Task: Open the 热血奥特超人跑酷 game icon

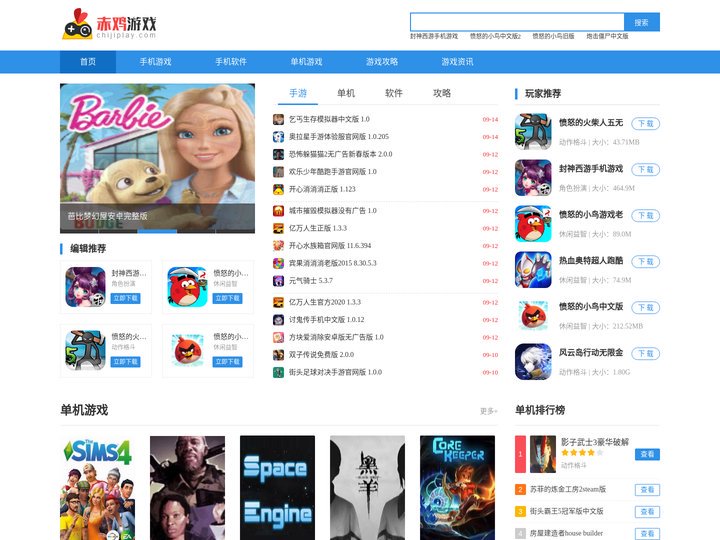Action: pos(533,270)
